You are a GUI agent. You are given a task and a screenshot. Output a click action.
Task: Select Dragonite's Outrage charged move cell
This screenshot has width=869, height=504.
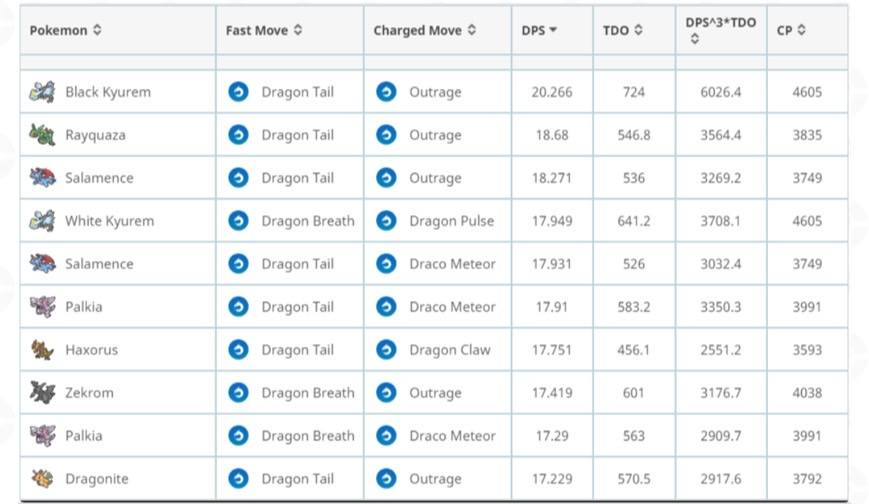coord(435,479)
